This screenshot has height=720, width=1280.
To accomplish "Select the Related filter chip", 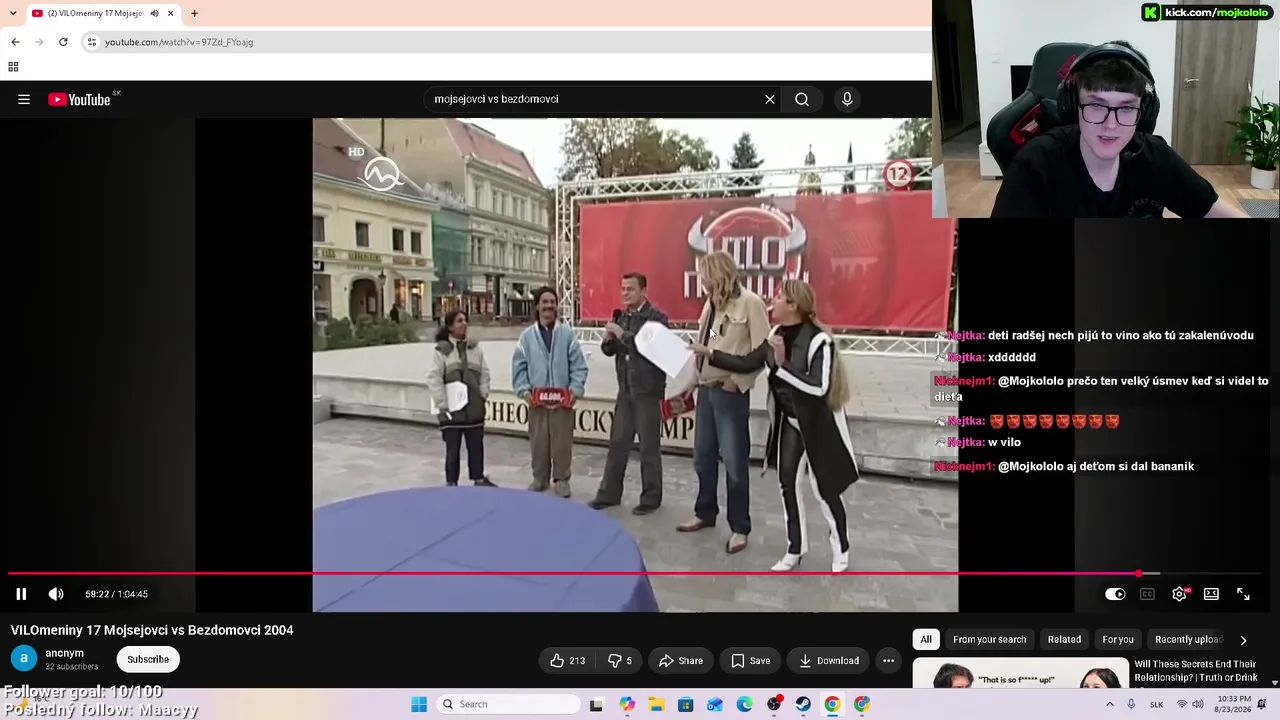I will (1064, 639).
